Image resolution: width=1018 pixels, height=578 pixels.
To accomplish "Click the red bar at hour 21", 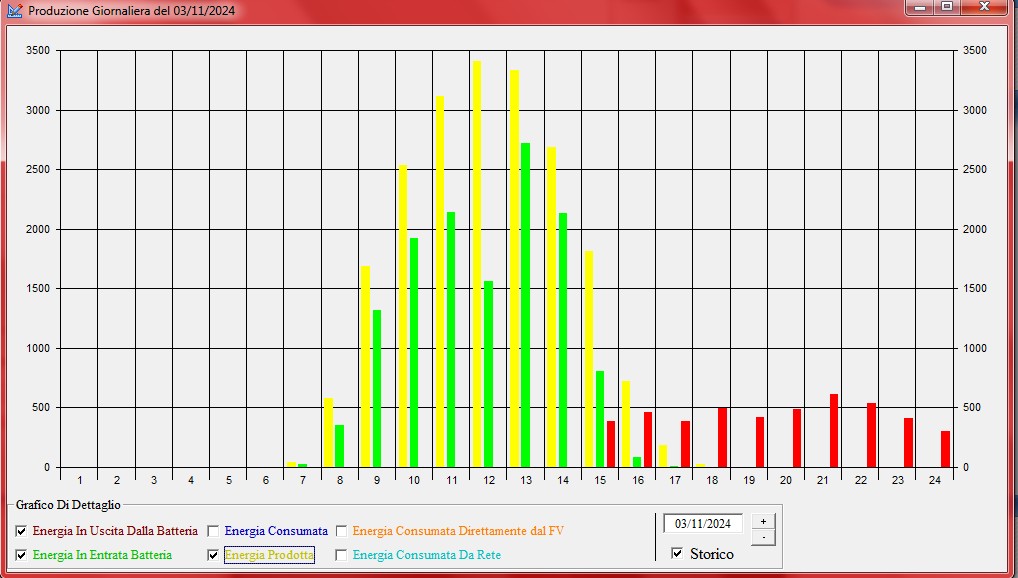I will pyautogui.click(x=834, y=431).
